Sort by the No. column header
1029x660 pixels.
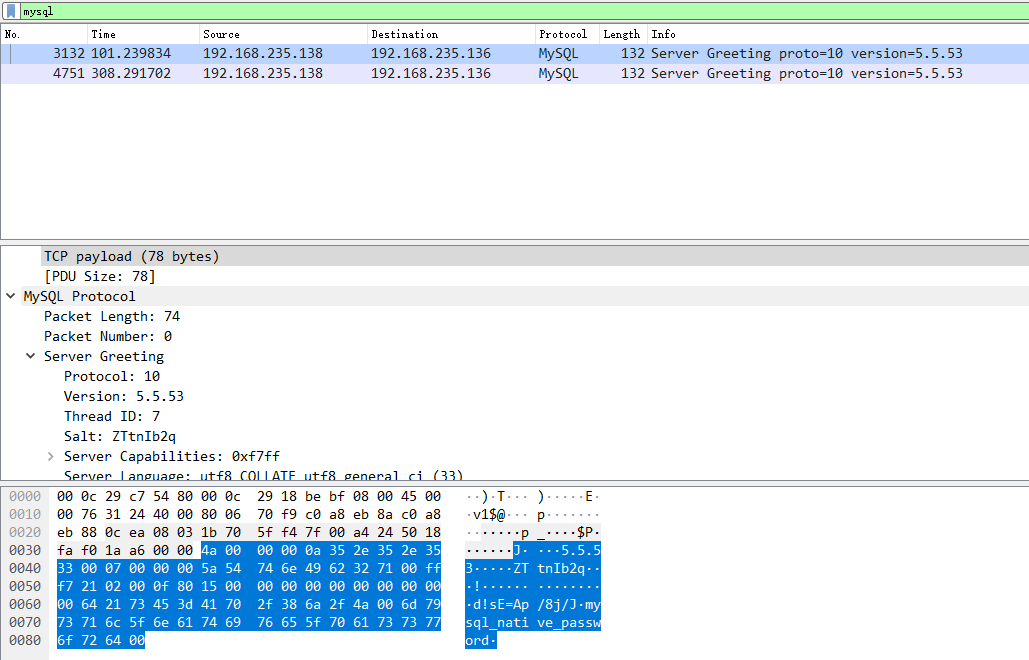(40, 34)
